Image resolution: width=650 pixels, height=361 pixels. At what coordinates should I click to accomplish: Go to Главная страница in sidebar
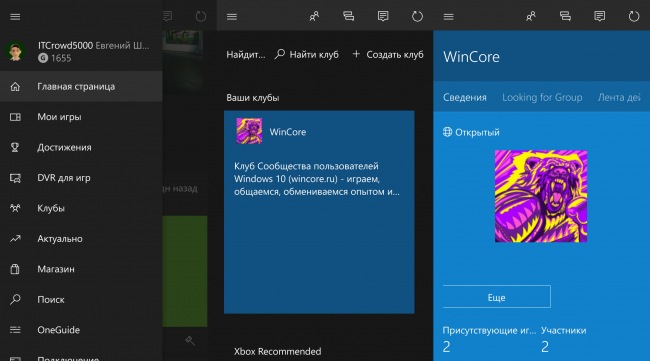(81, 86)
